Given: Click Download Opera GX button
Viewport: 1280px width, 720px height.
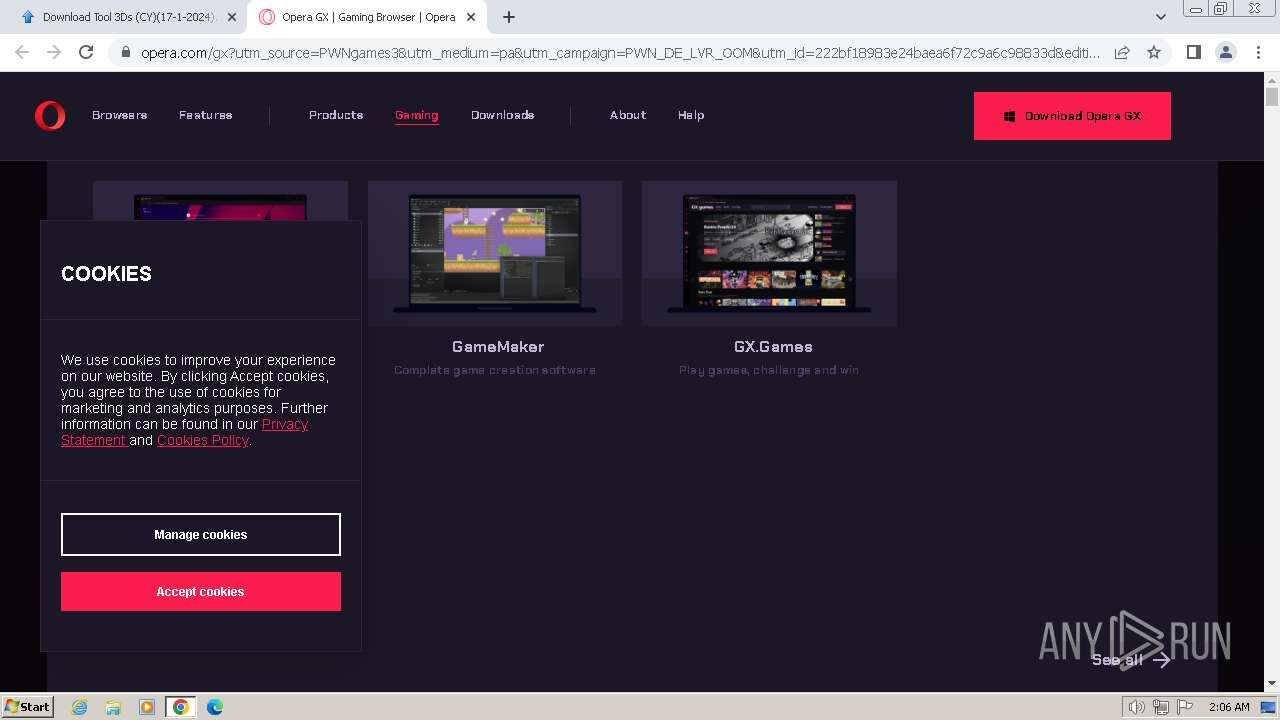Looking at the screenshot, I should tap(1072, 116).
